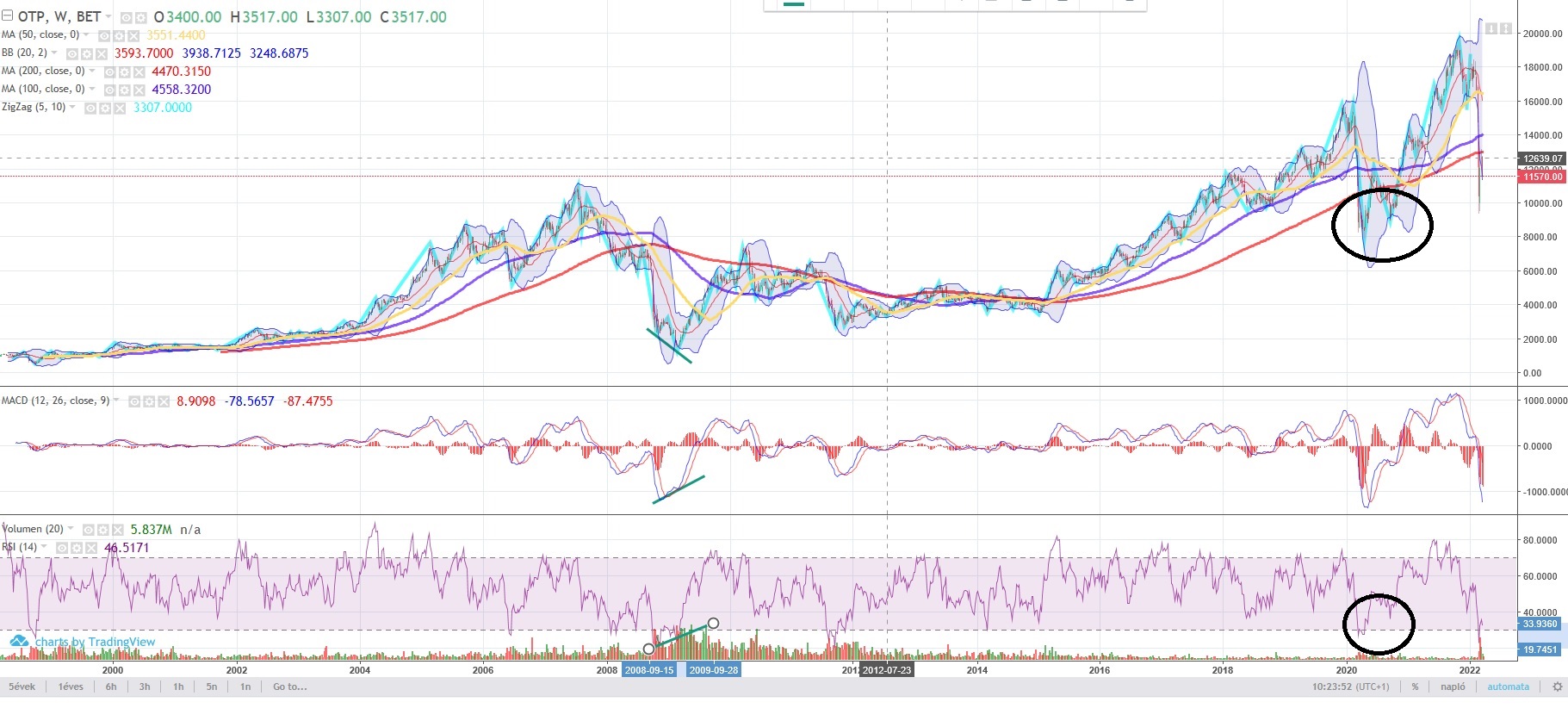Click the 19.7451 value label on scale

tap(1540, 649)
